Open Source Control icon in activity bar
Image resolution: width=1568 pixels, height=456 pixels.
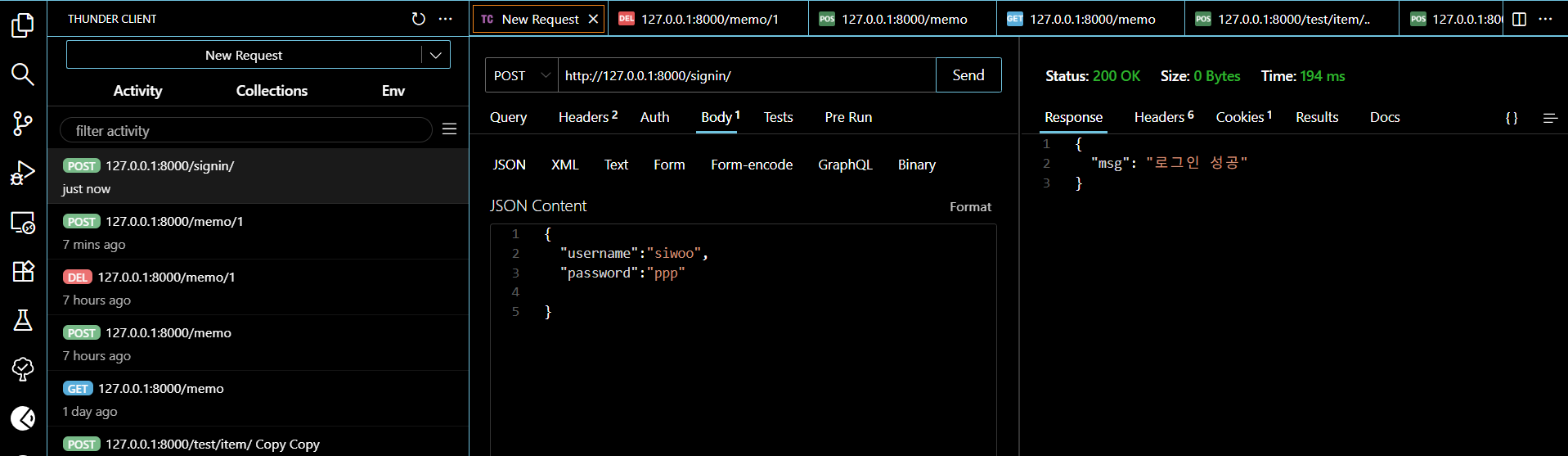point(23,124)
